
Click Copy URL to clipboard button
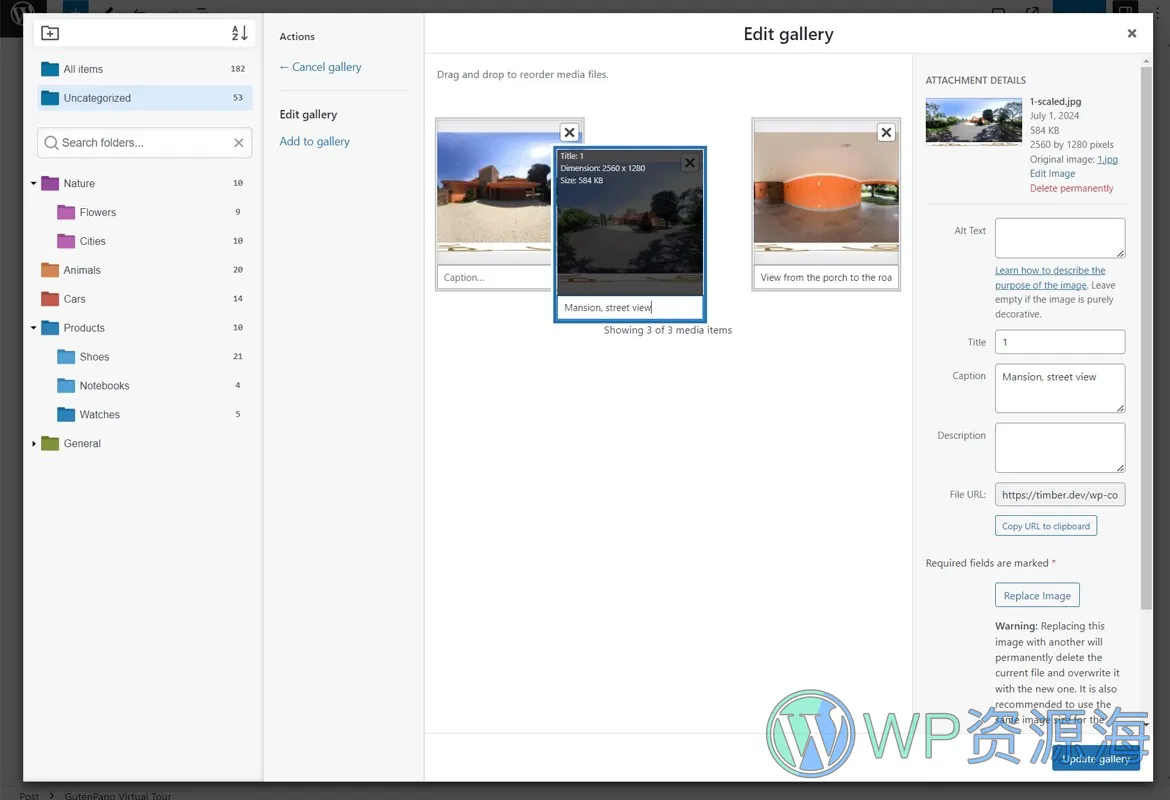(1045, 526)
